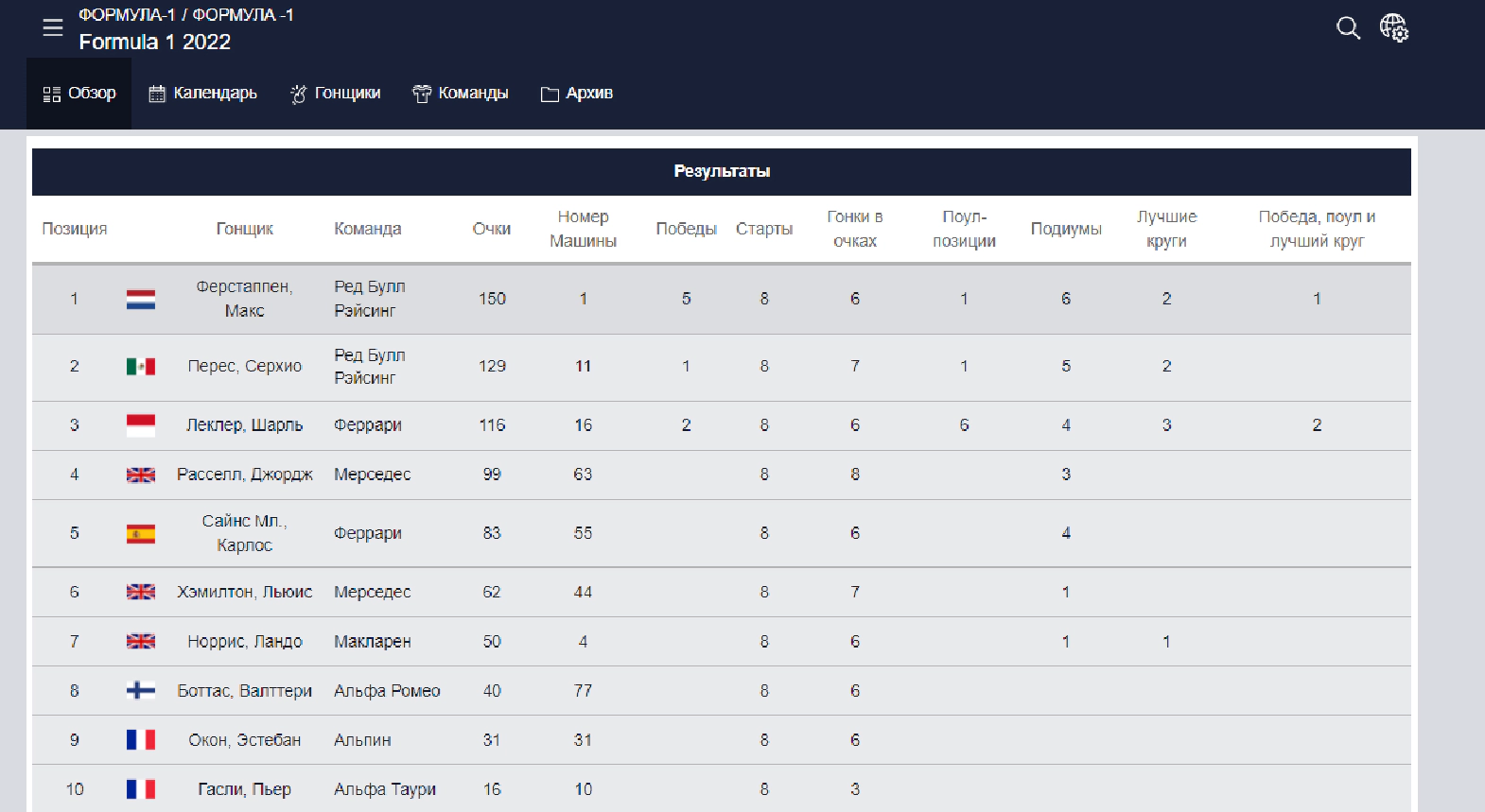This screenshot has width=1485, height=812.
Task: Click the UK flag for Норрис
Action: 141,641
